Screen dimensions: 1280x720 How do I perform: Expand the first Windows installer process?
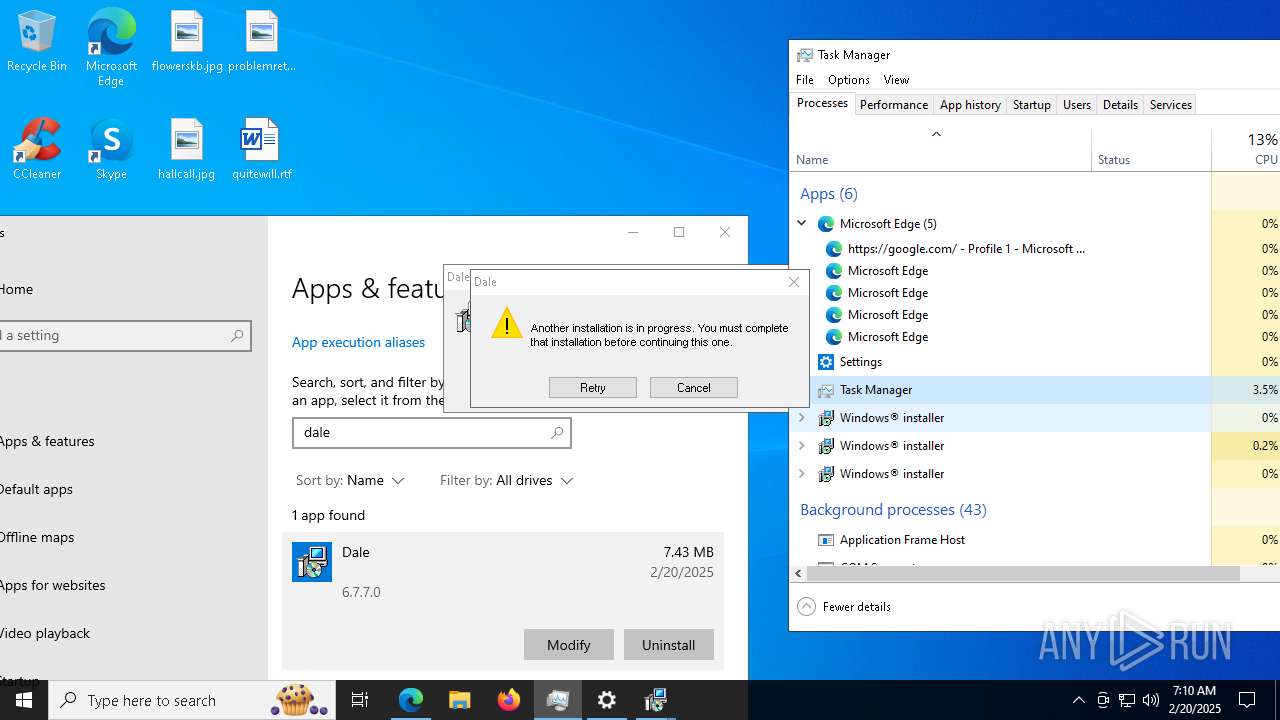802,418
